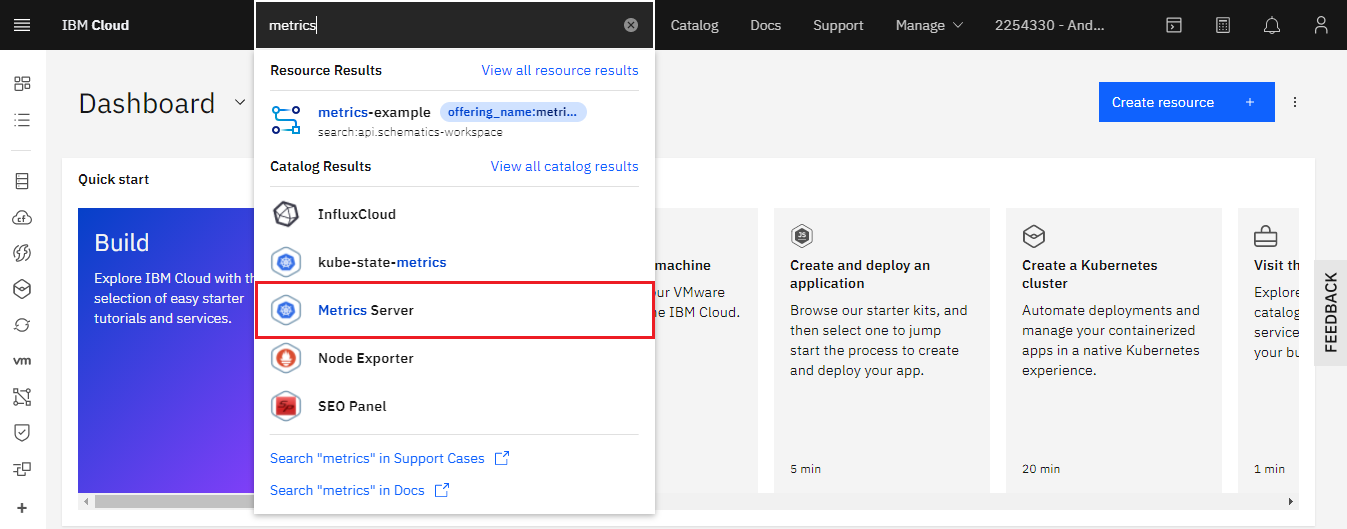Open the hamburger navigation menu

coord(22,25)
